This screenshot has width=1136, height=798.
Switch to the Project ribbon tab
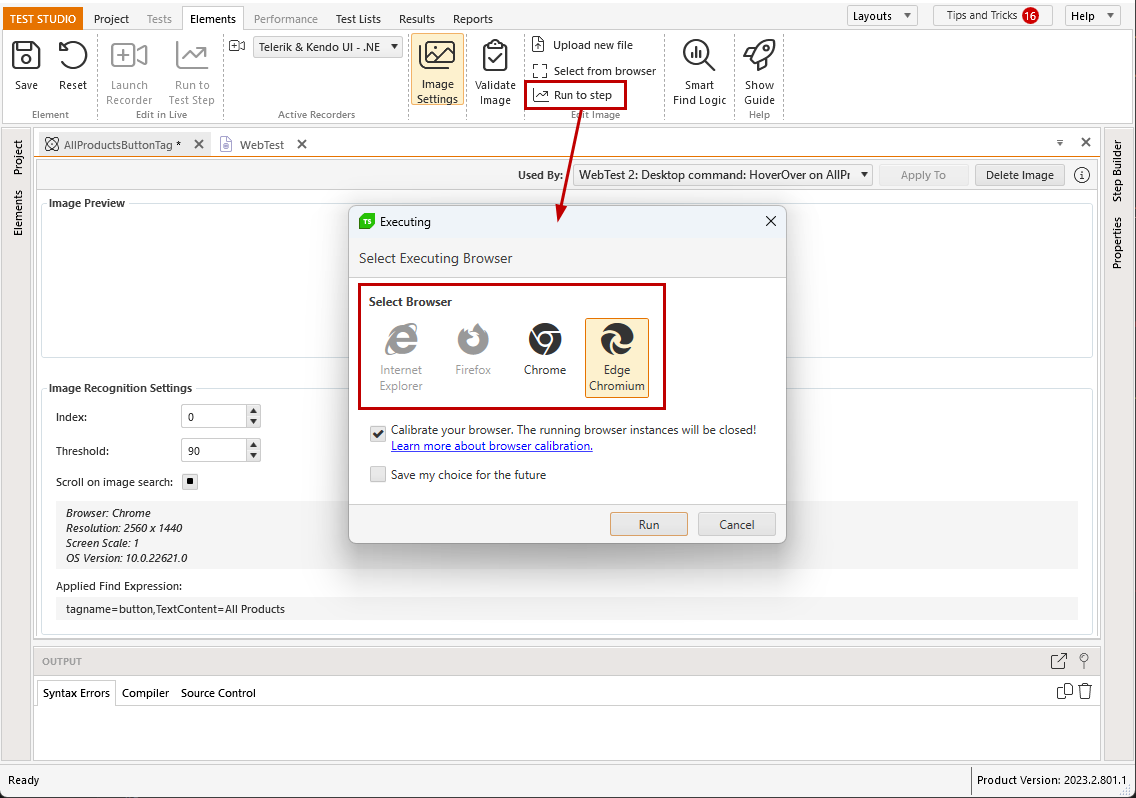pos(111,19)
